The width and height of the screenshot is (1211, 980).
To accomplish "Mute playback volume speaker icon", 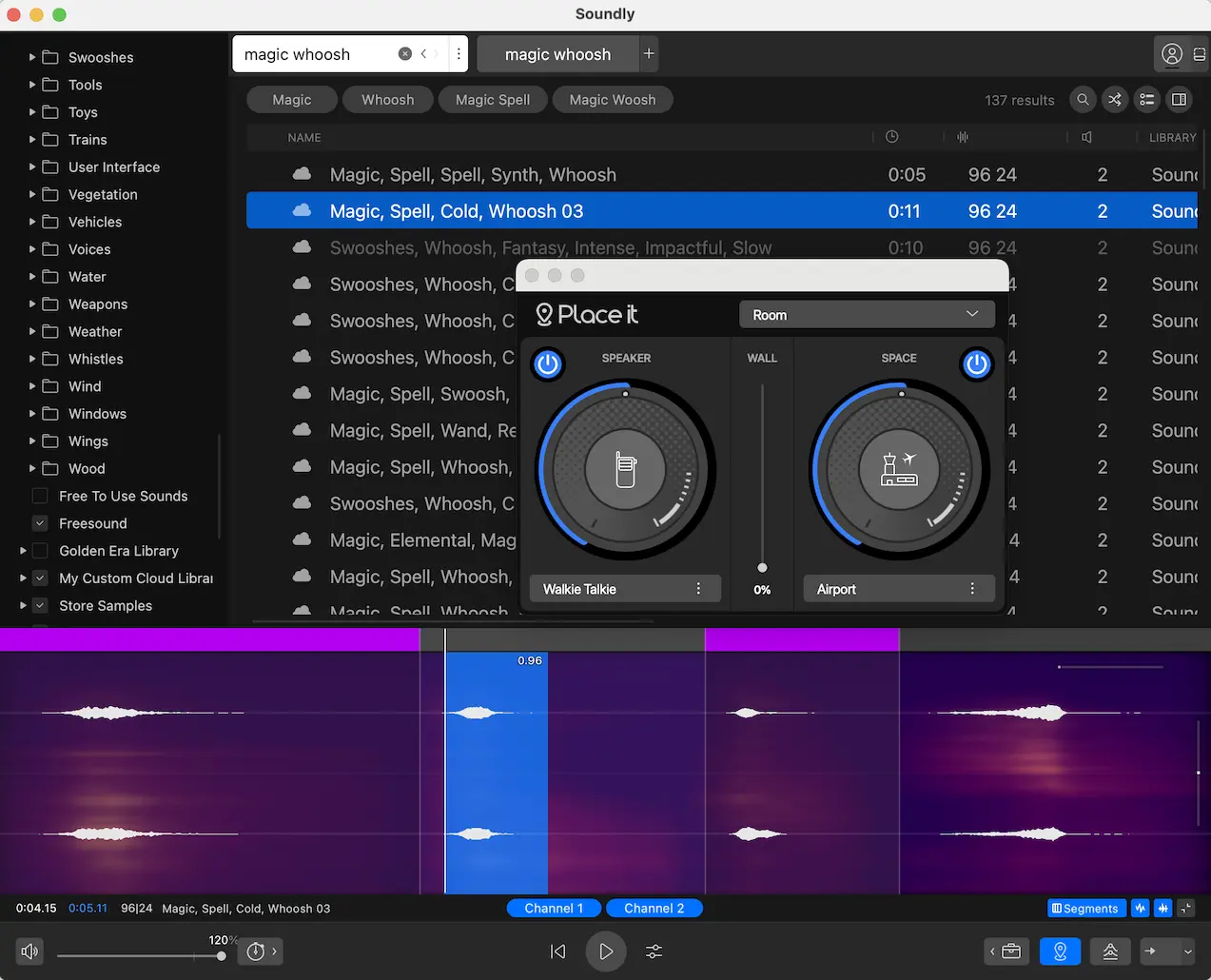I will click(30, 951).
